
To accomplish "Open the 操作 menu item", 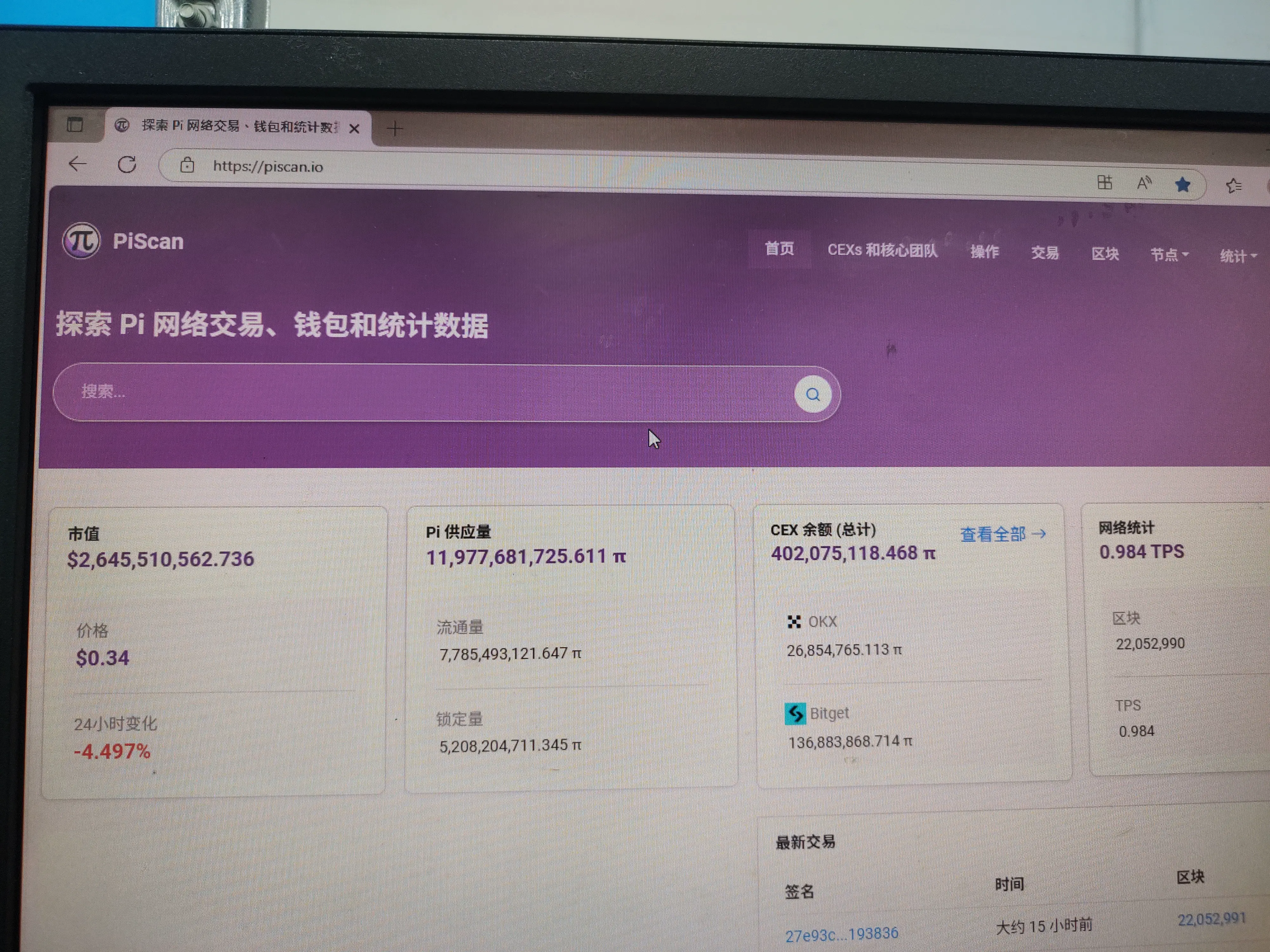I will [984, 252].
